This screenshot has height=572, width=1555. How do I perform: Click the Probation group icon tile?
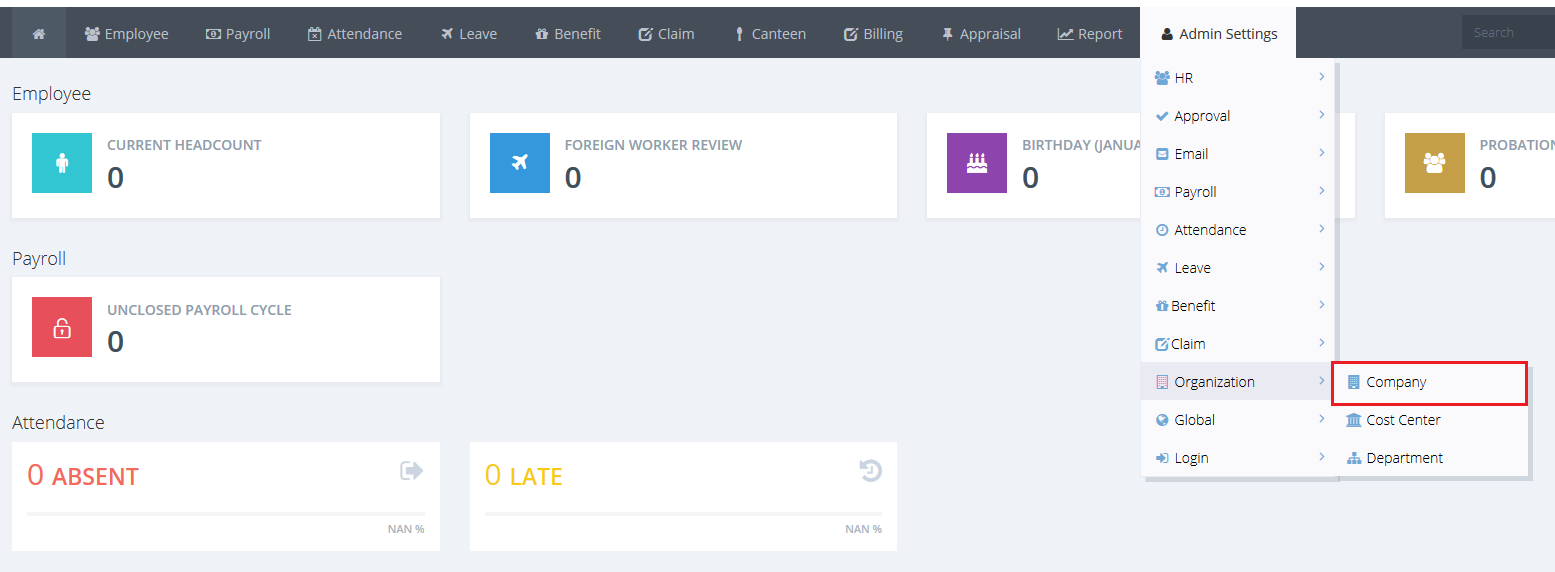(1434, 163)
